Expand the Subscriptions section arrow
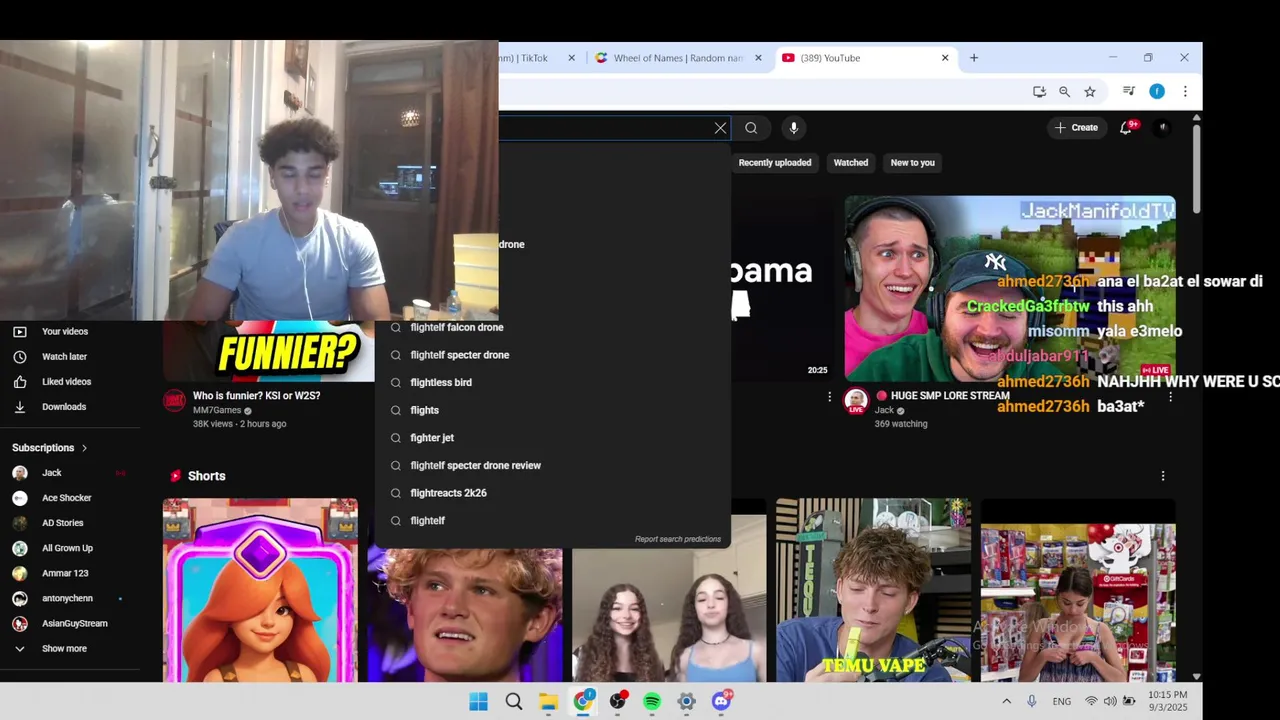Screen dimensions: 1280x720 point(84,448)
